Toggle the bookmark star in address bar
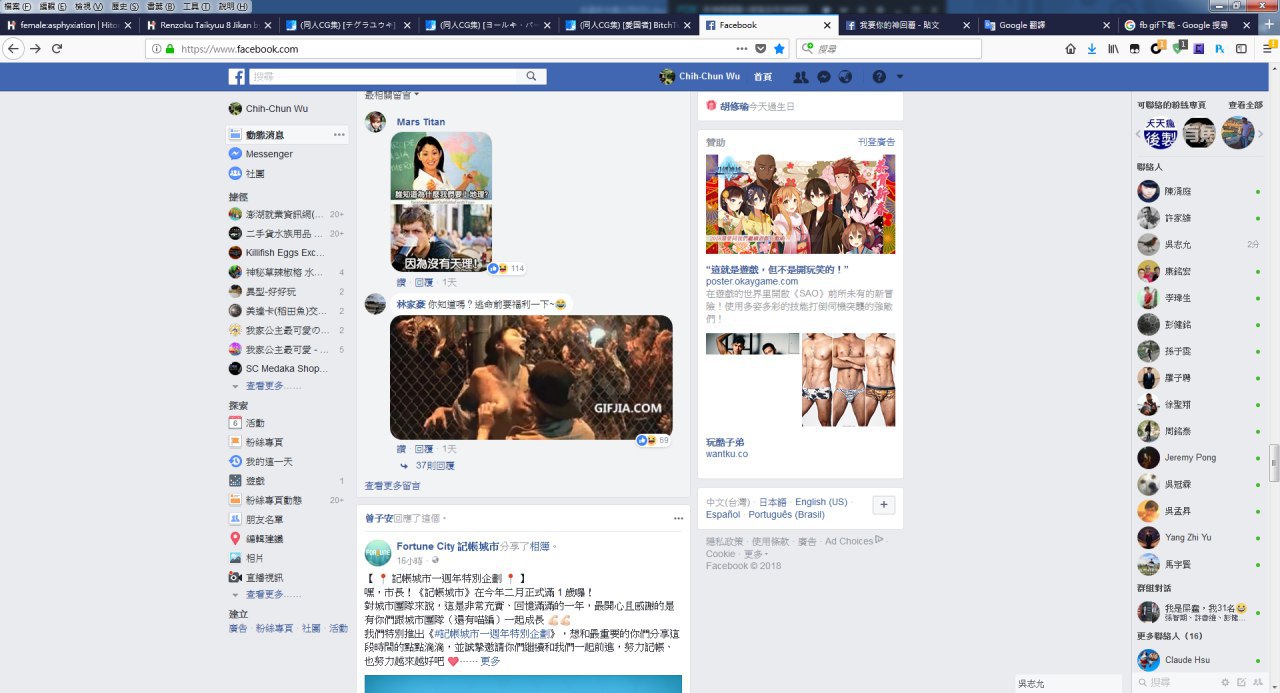The height and width of the screenshot is (693, 1280). tap(779, 48)
